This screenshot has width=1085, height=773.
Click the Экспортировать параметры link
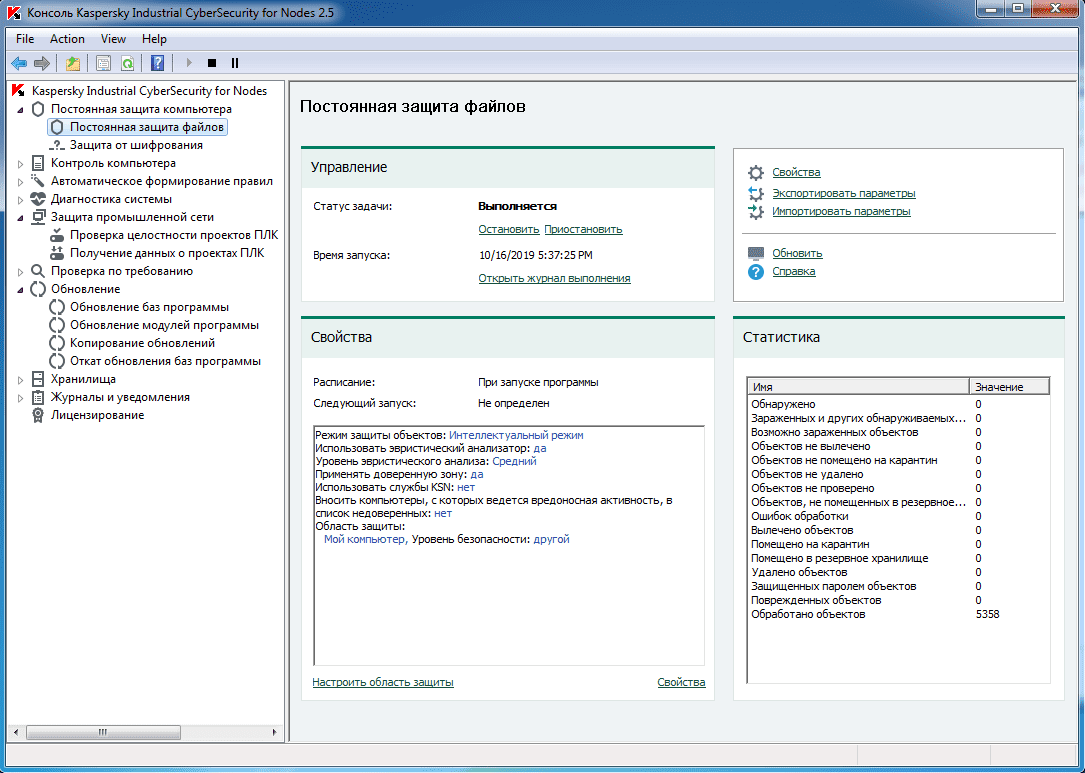pyautogui.click(x=844, y=193)
